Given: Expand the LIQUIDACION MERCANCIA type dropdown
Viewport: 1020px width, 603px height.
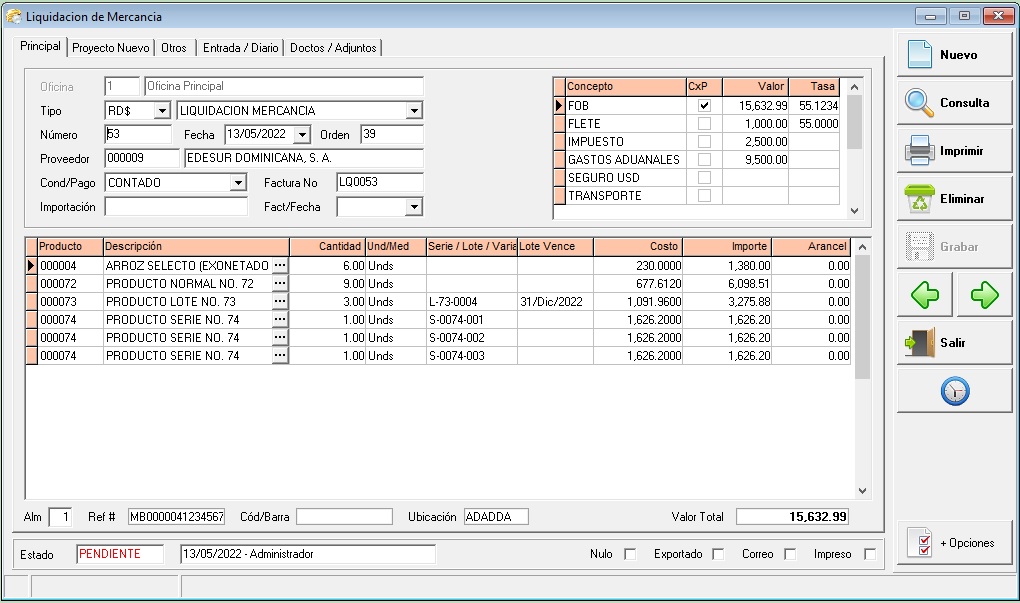Looking at the screenshot, I should (414, 111).
